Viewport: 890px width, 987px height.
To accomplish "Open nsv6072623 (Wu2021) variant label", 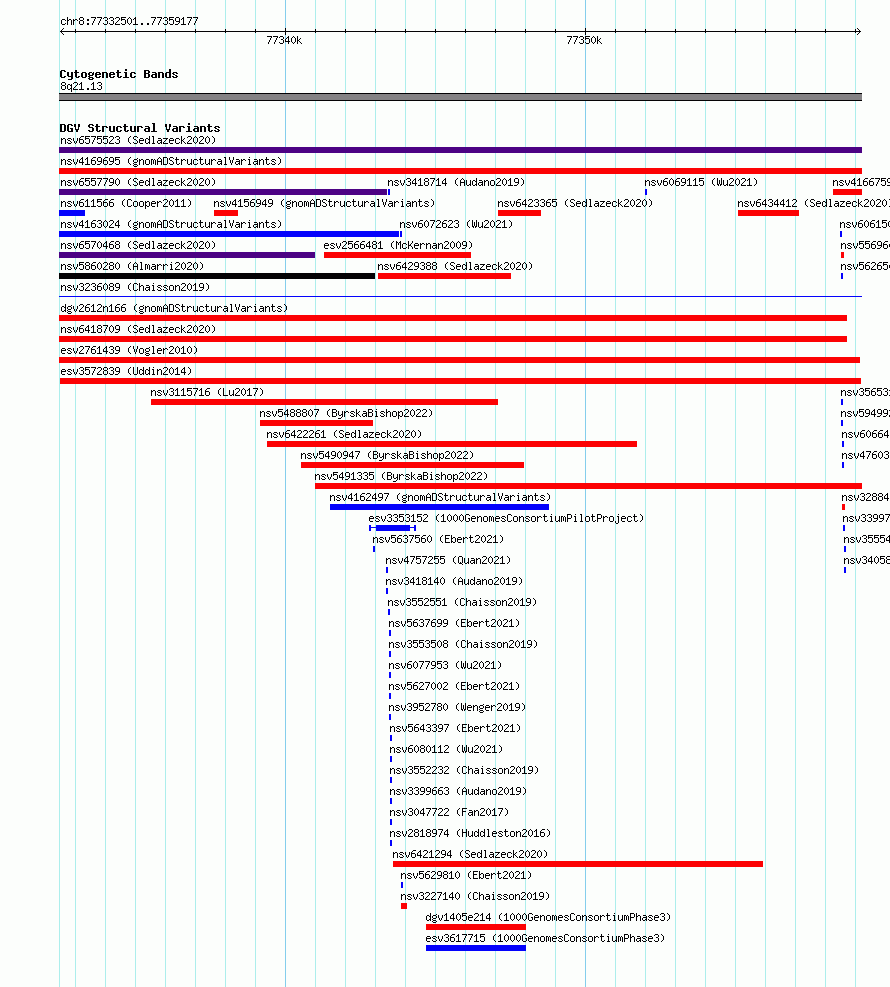I will [456, 224].
